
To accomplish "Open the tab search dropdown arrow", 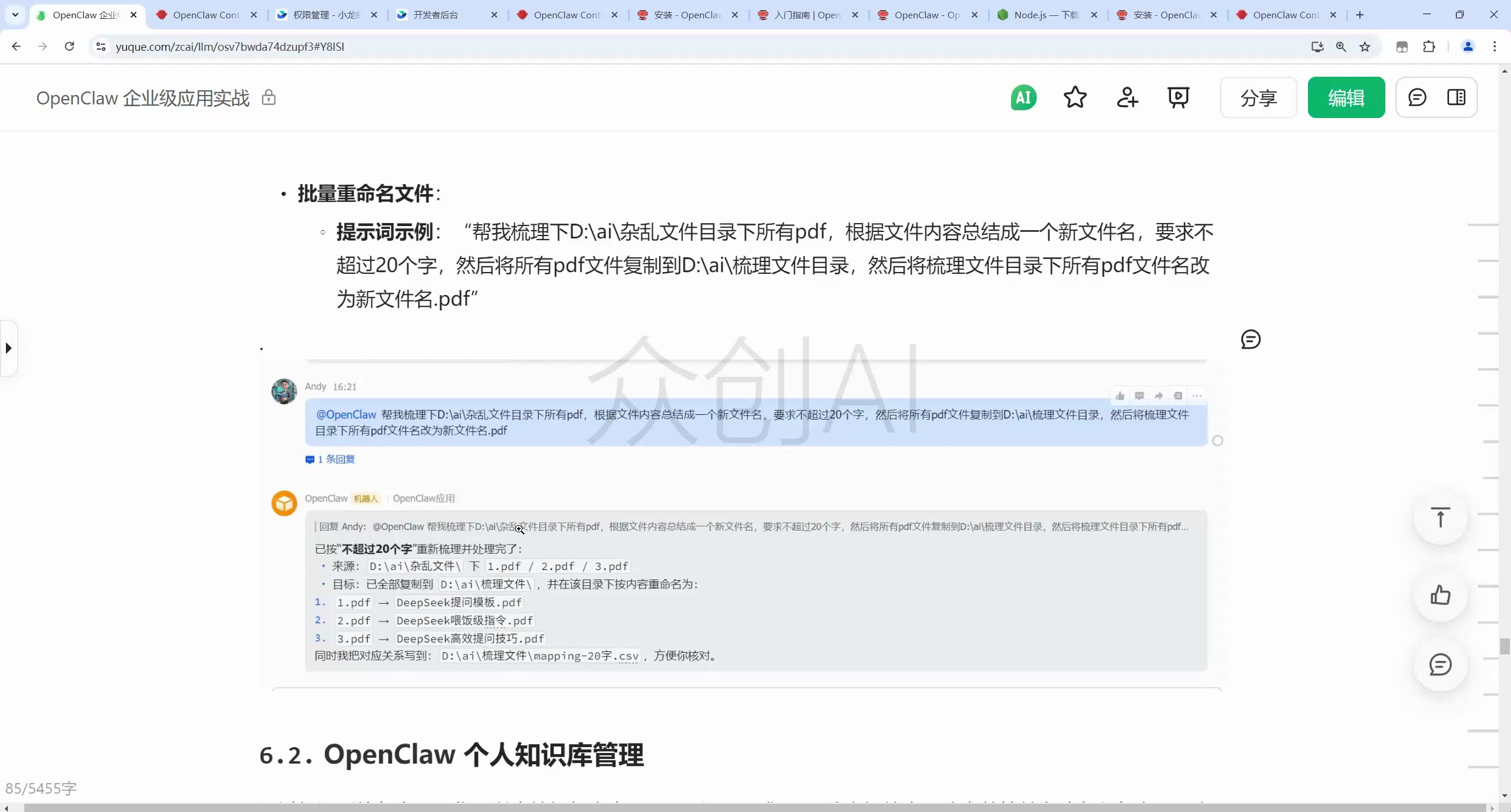I will click(x=15, y=14).
